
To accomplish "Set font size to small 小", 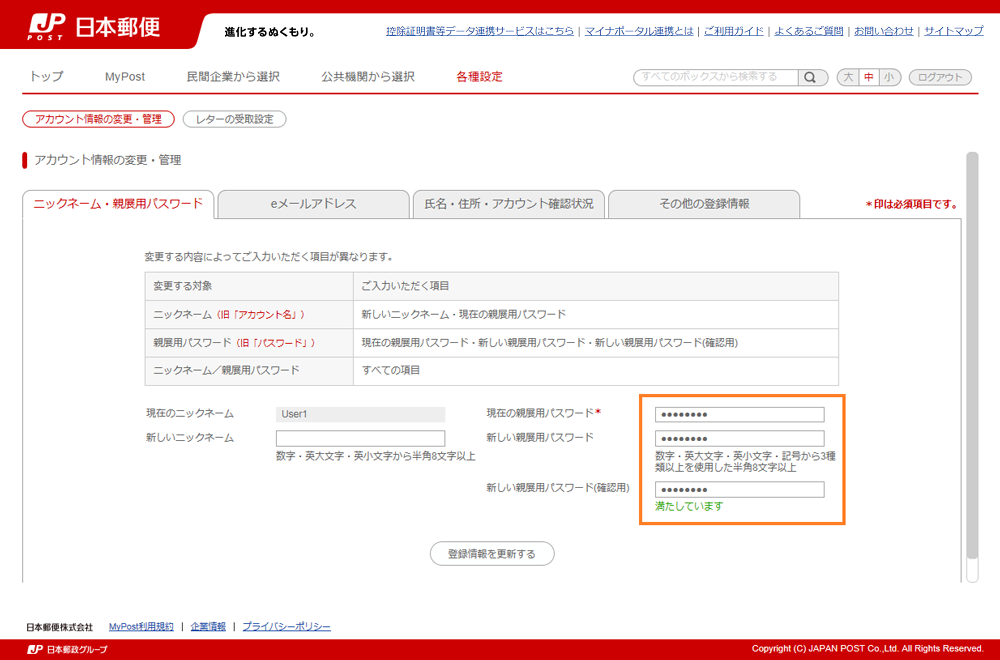I will point(889,77).
